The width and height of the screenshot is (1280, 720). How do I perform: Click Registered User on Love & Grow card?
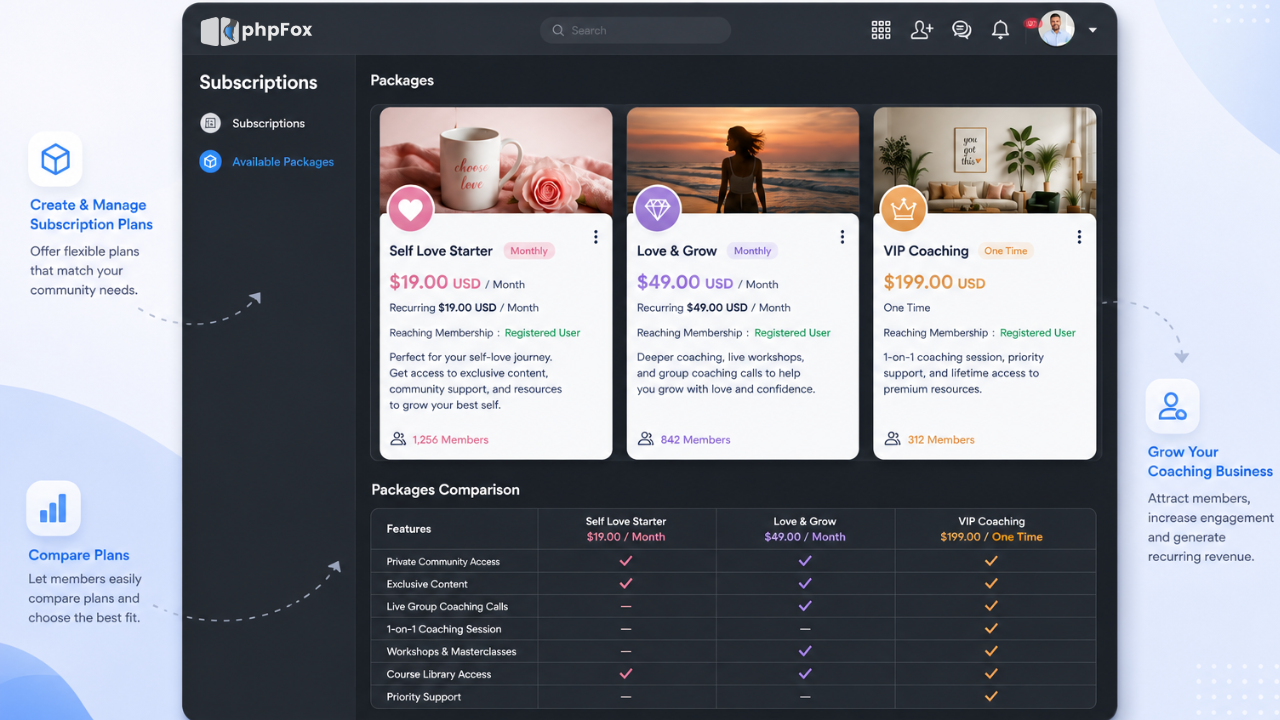click(792, 333)
